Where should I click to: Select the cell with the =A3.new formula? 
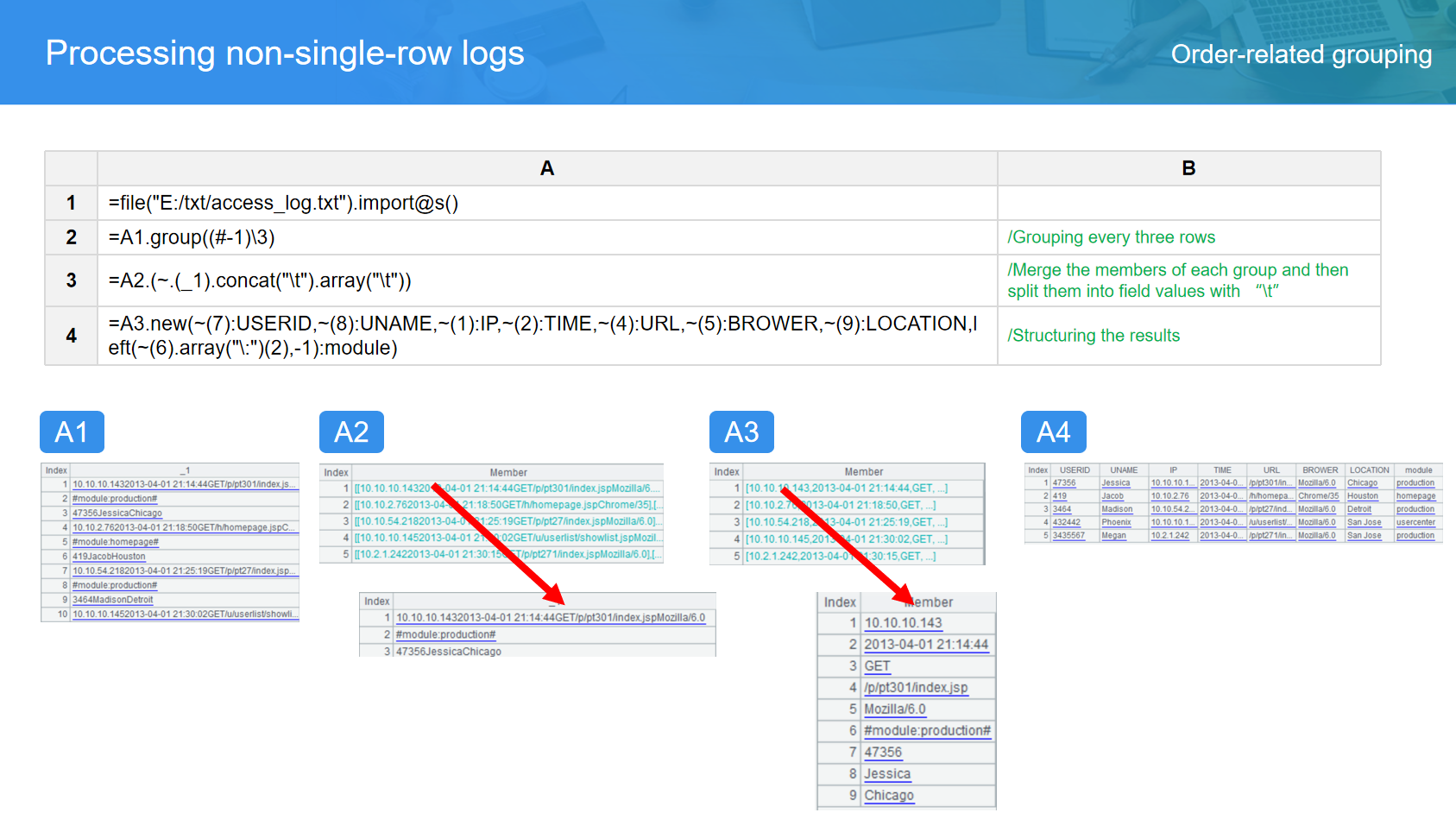(x=546, y=336)
